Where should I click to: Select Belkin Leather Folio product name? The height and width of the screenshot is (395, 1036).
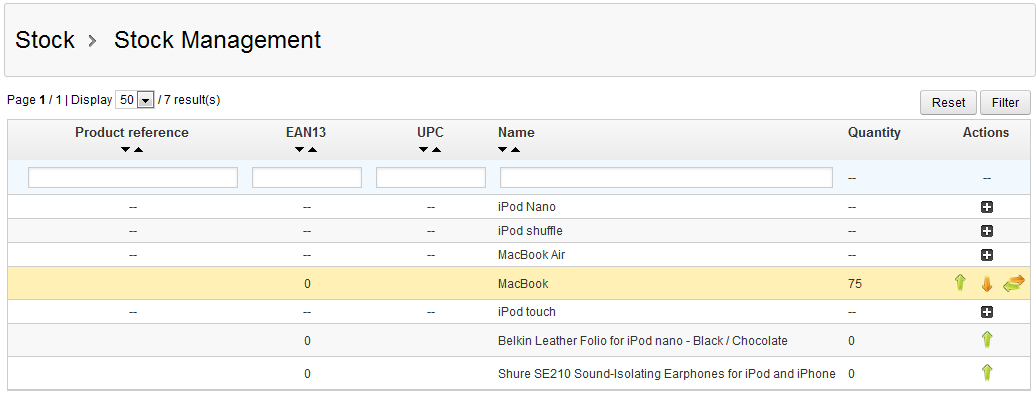643,341
